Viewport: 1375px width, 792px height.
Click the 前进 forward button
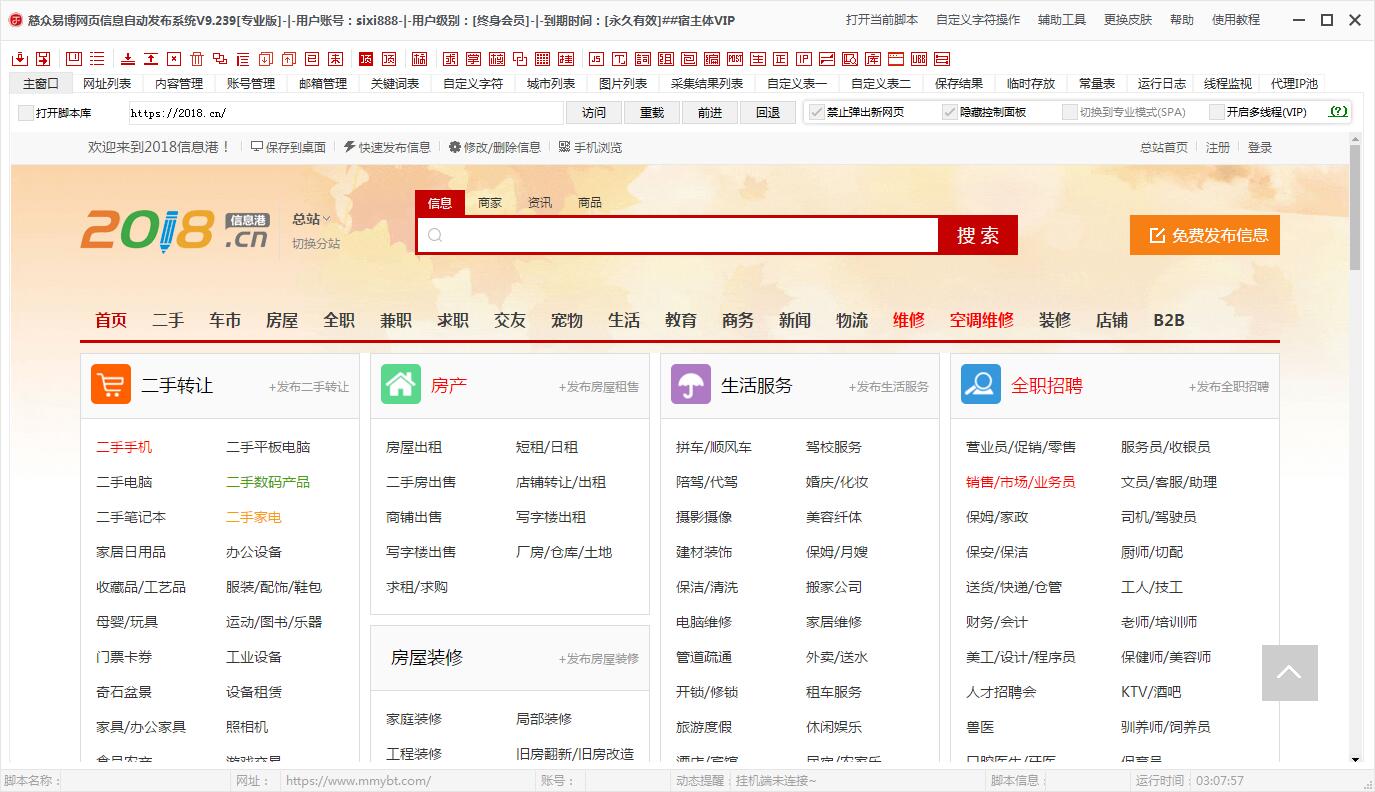pos(710,113)
